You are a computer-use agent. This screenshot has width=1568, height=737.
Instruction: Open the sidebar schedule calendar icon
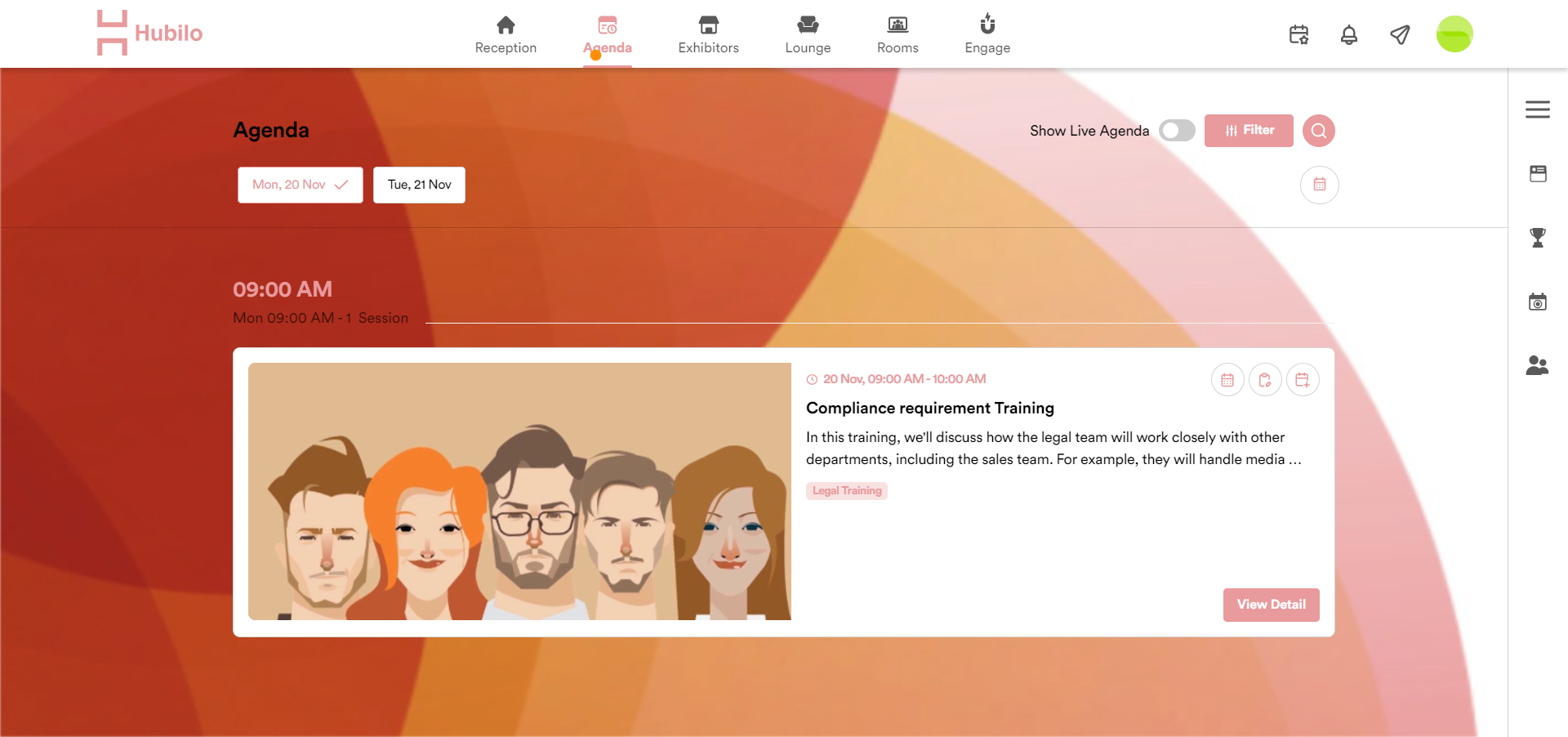point(1538,301)
